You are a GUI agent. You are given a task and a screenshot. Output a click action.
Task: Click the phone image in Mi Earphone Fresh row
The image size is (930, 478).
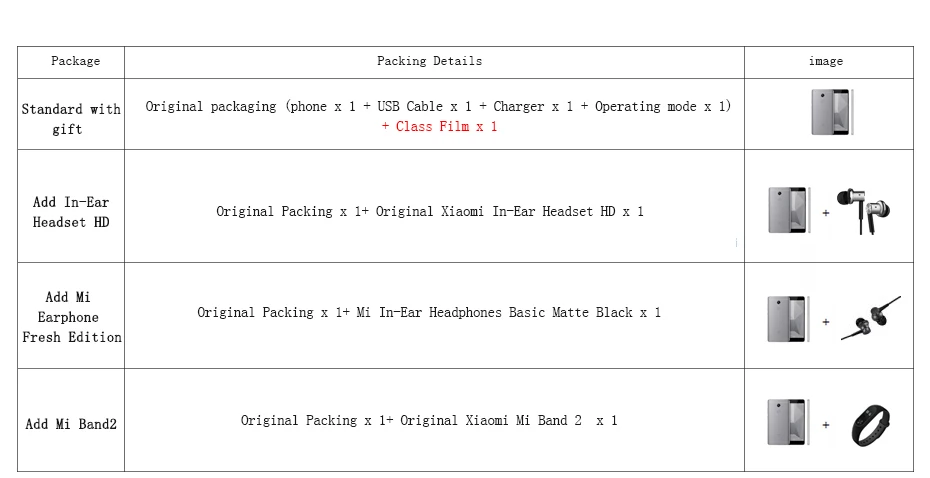(789, 319)
